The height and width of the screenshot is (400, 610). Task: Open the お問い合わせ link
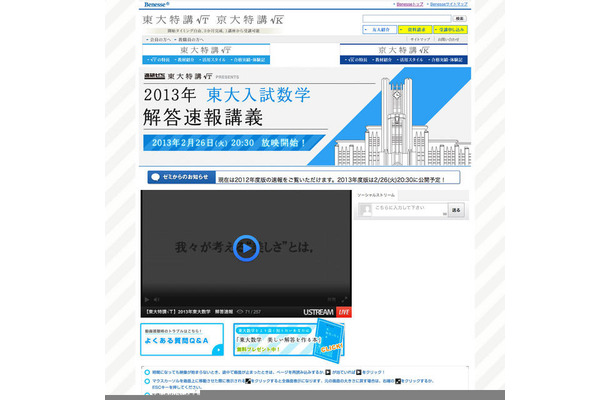(x=448, y=39)
